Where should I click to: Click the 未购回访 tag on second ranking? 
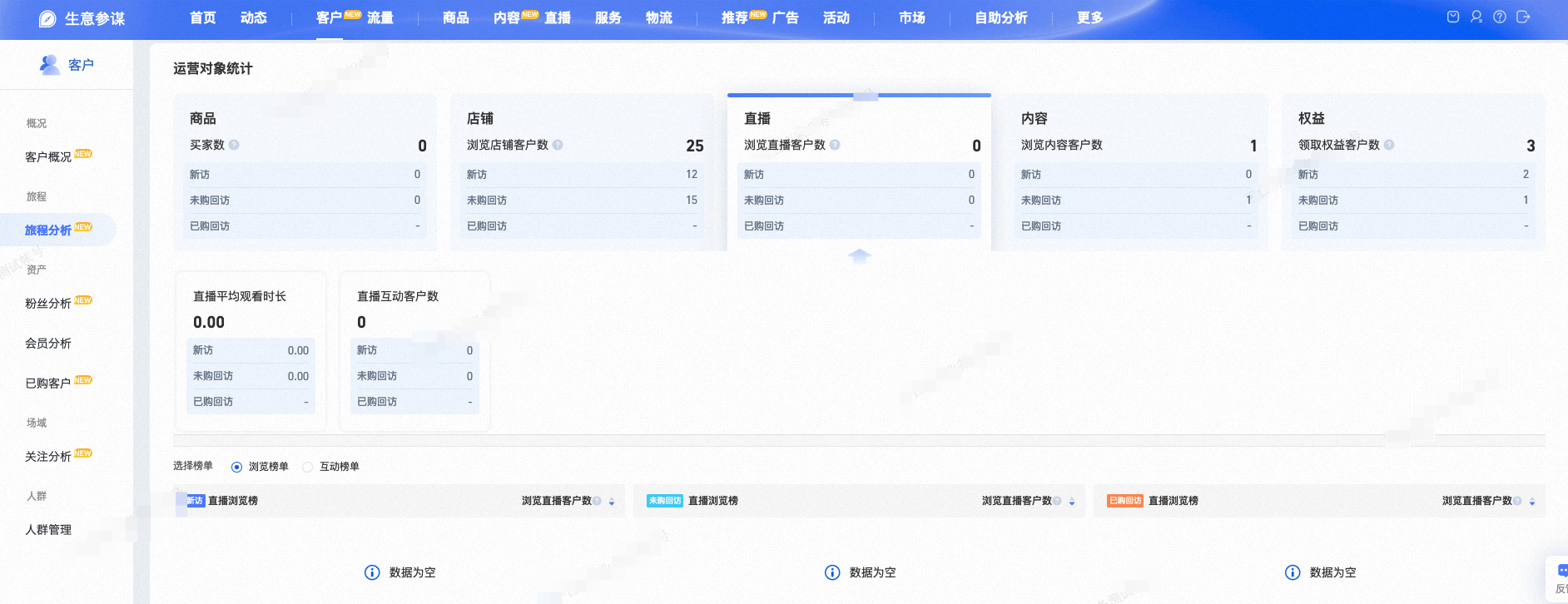664,501
